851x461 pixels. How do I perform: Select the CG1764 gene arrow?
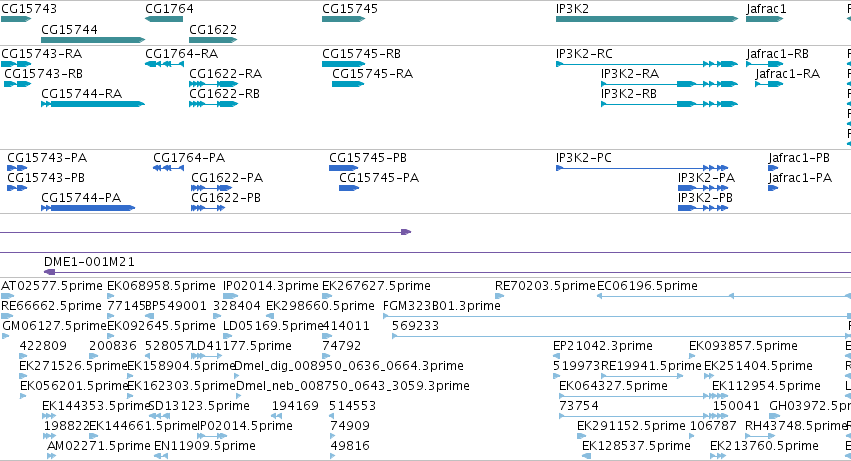point(164,19)
